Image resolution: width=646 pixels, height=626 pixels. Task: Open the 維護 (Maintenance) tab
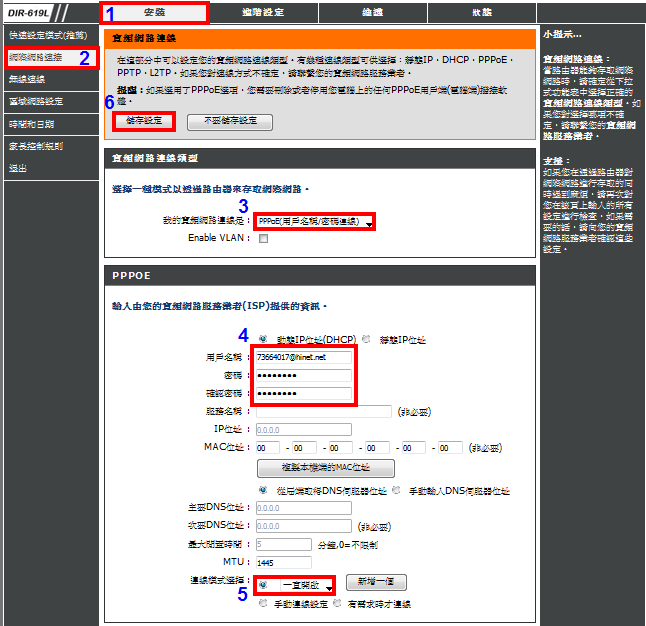pos(372,13)
